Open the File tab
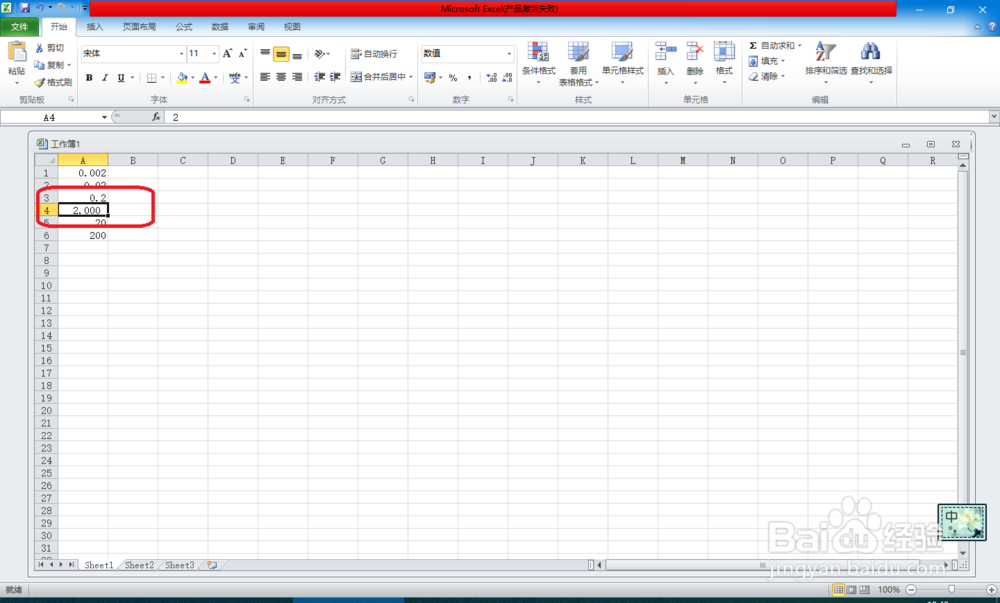 click(x=19, y=27)
